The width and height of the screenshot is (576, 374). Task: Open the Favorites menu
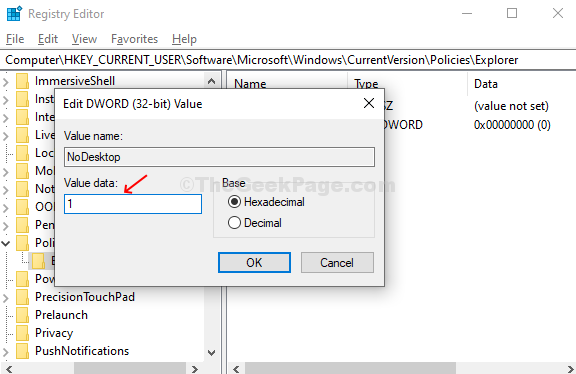click(134, 39)
